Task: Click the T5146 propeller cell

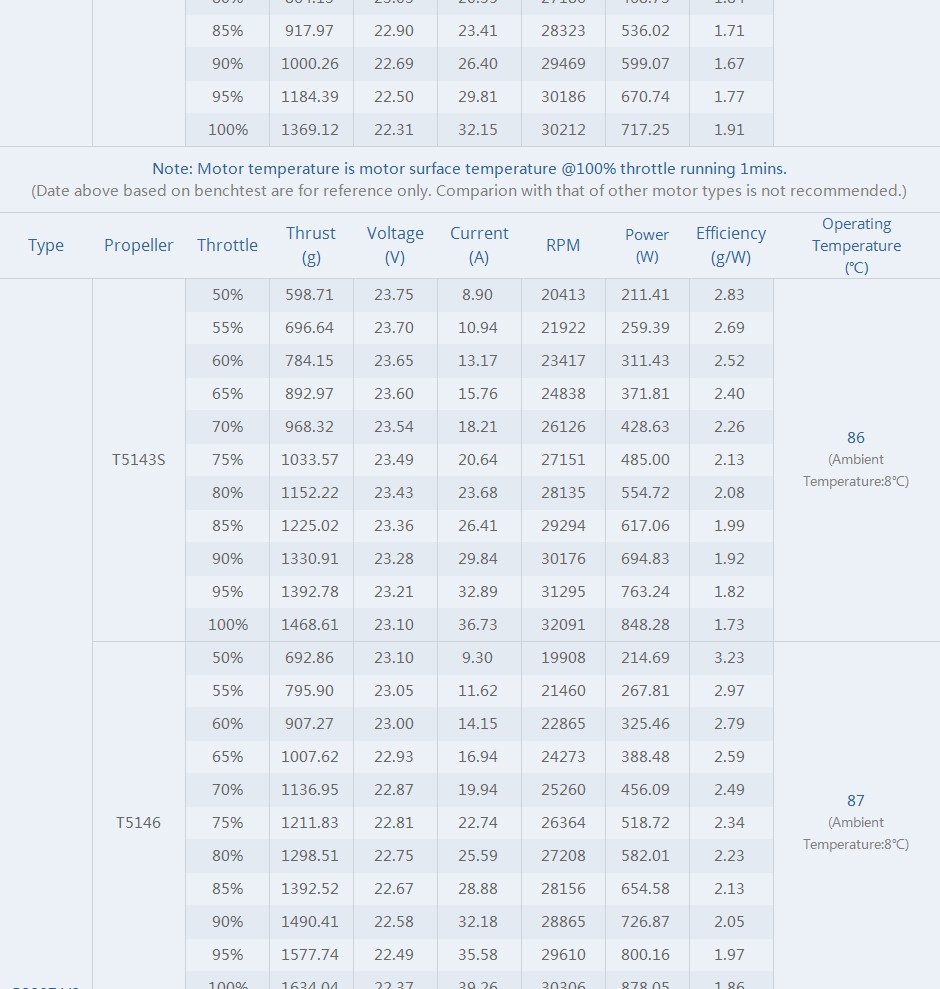Action: [138, 822]
